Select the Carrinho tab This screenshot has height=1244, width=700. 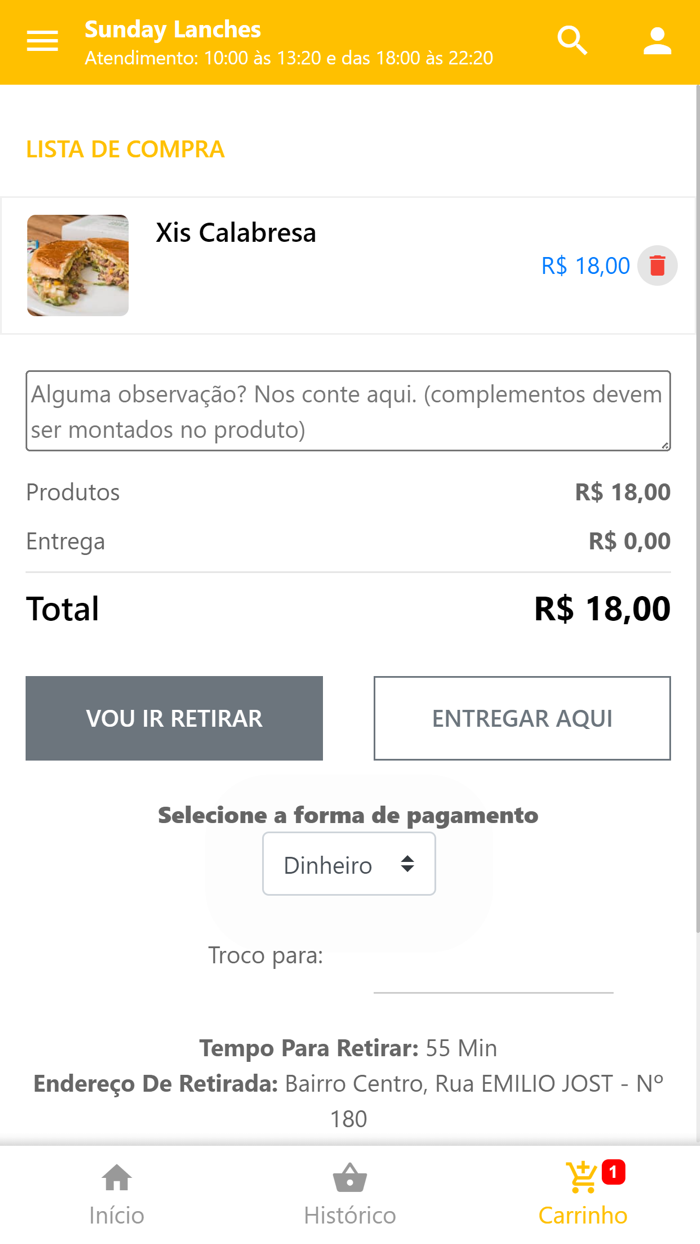pos(583,1193)
